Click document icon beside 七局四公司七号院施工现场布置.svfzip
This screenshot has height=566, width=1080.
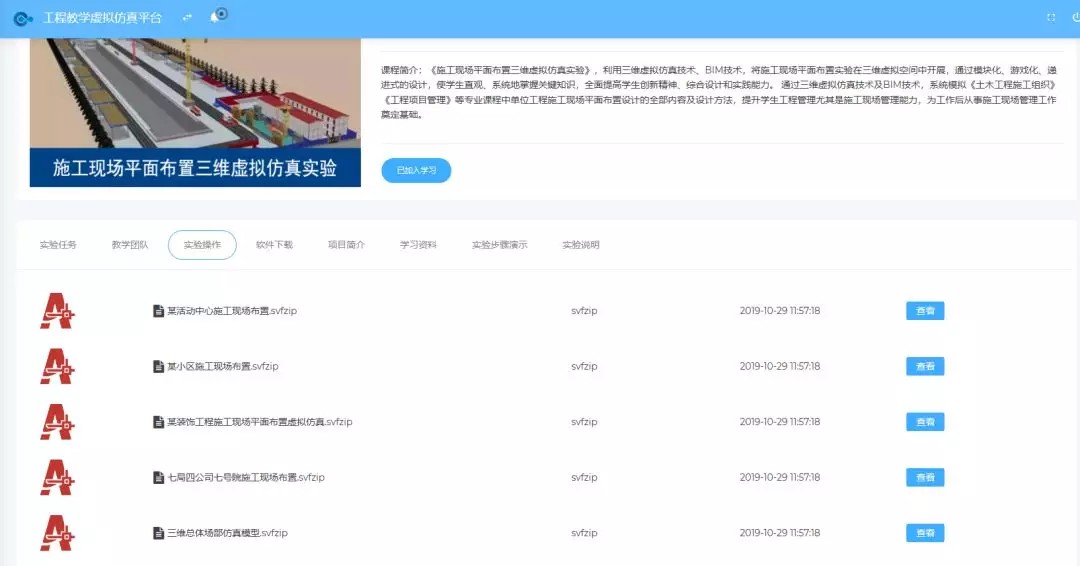click(x=158, y=477)
